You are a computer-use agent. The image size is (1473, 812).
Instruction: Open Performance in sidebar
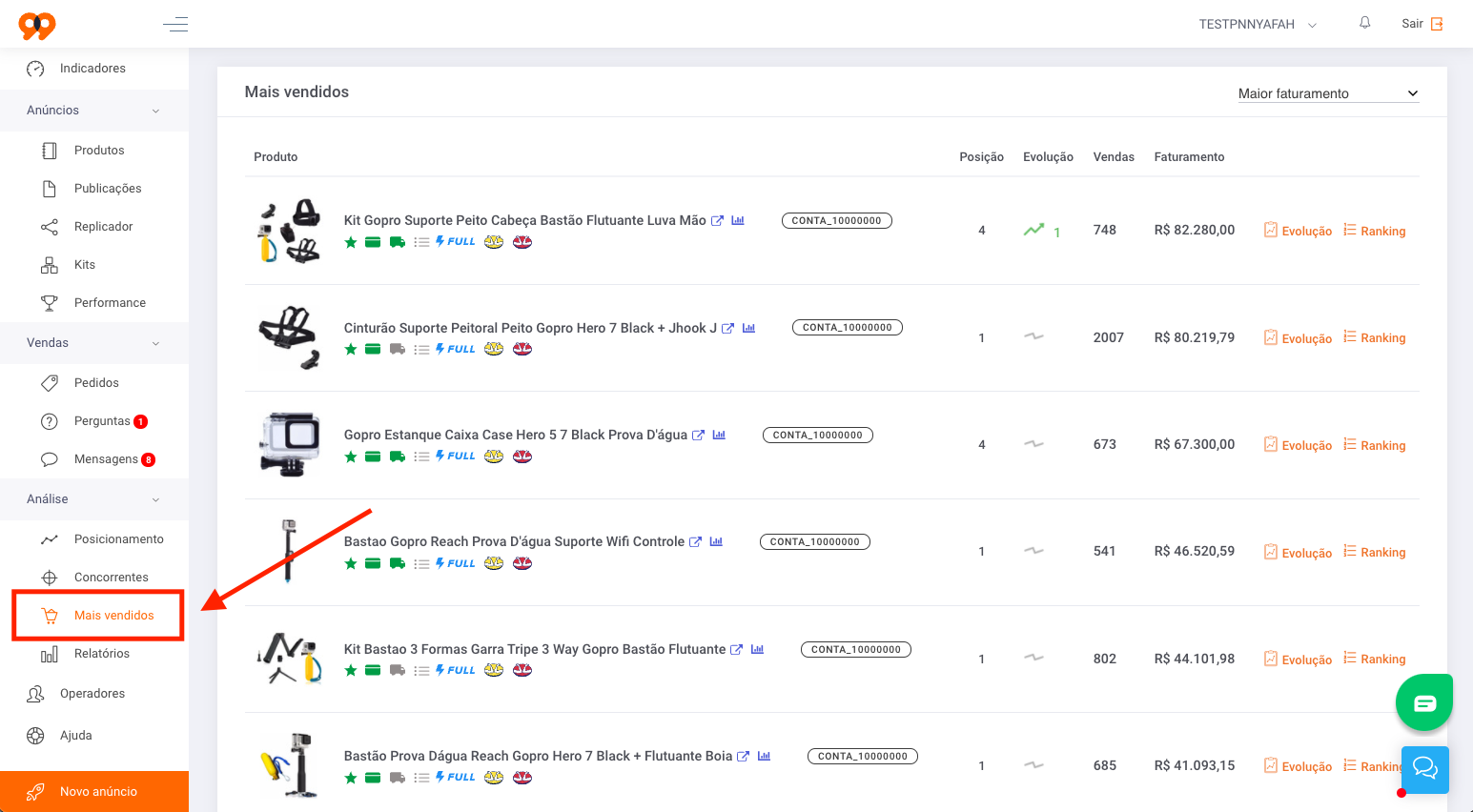click(x=110, y=303)
